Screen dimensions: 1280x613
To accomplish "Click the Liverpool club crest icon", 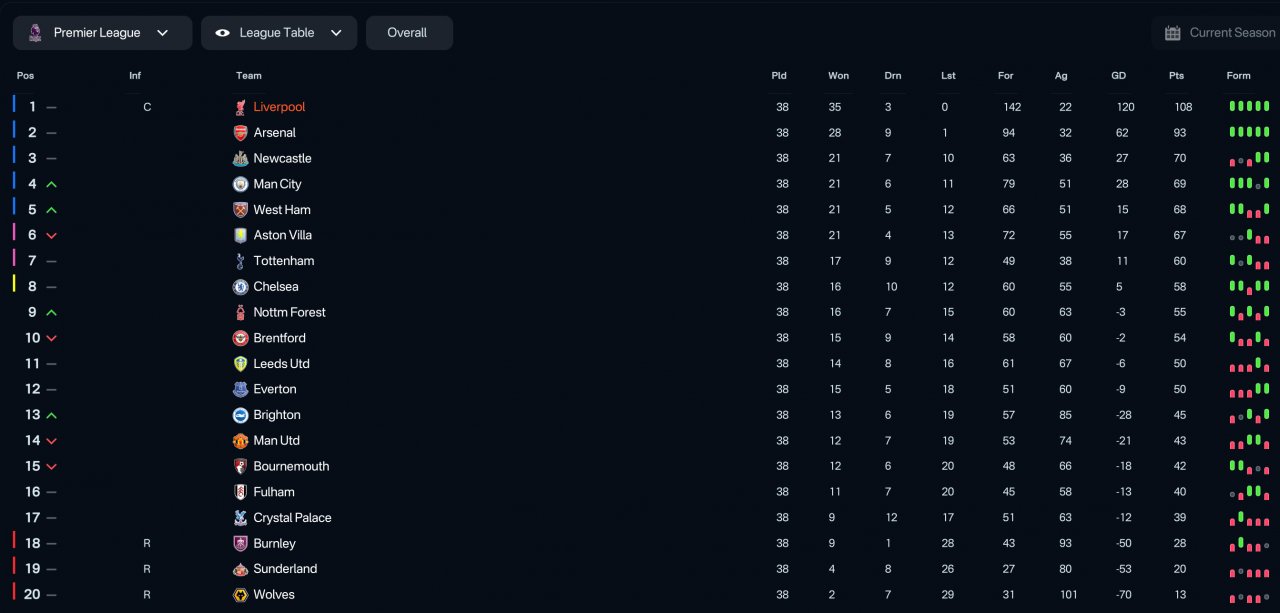I will (x=240, y=107).
